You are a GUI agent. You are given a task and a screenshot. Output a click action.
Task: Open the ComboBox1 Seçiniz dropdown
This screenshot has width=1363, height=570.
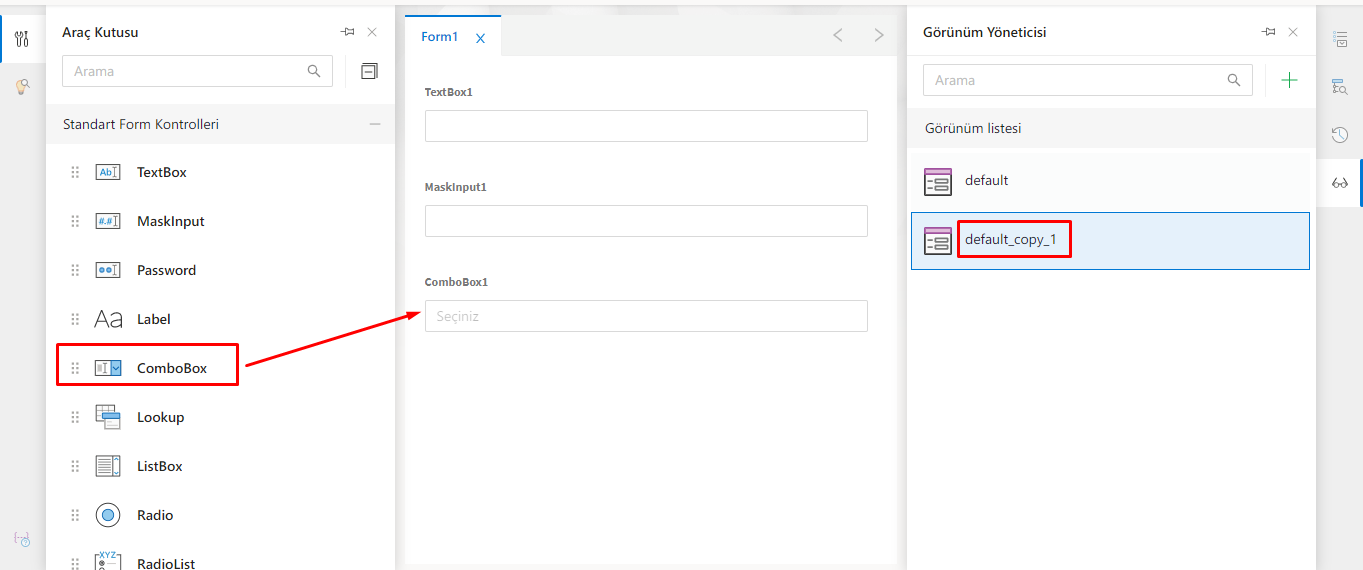[x=646, y=316]
